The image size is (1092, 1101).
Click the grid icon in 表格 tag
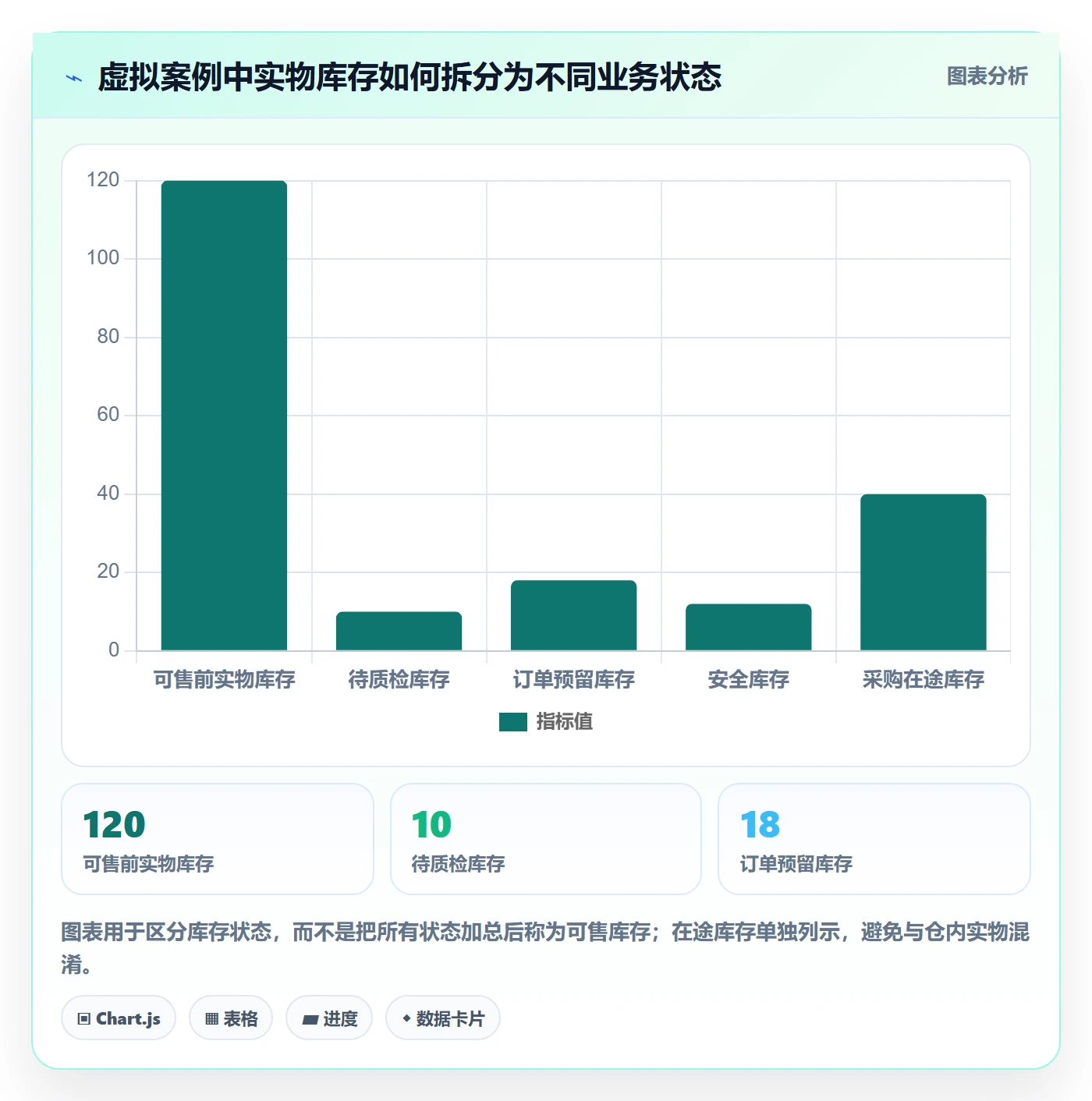[x=211, y=1019]
